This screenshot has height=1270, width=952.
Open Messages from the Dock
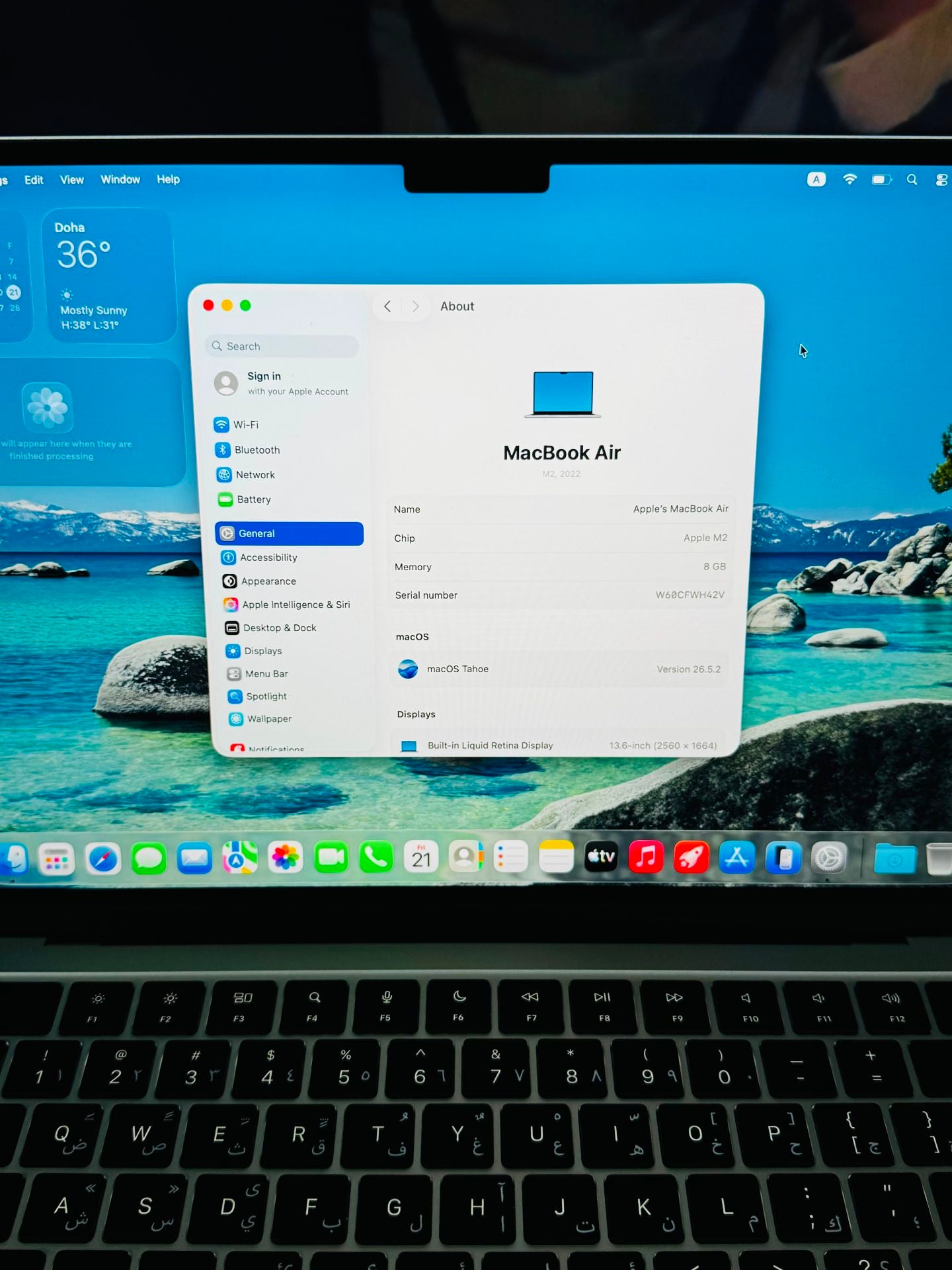[149, 859]
